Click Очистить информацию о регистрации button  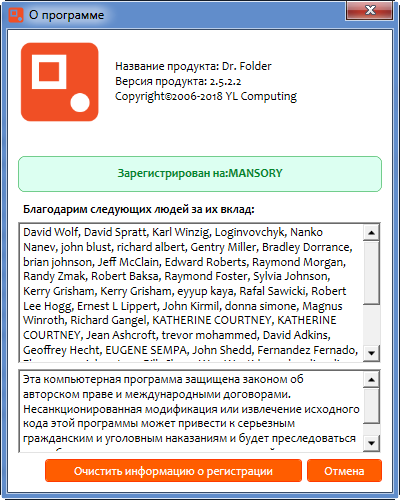pyautogui.click(x=173, y=471)
